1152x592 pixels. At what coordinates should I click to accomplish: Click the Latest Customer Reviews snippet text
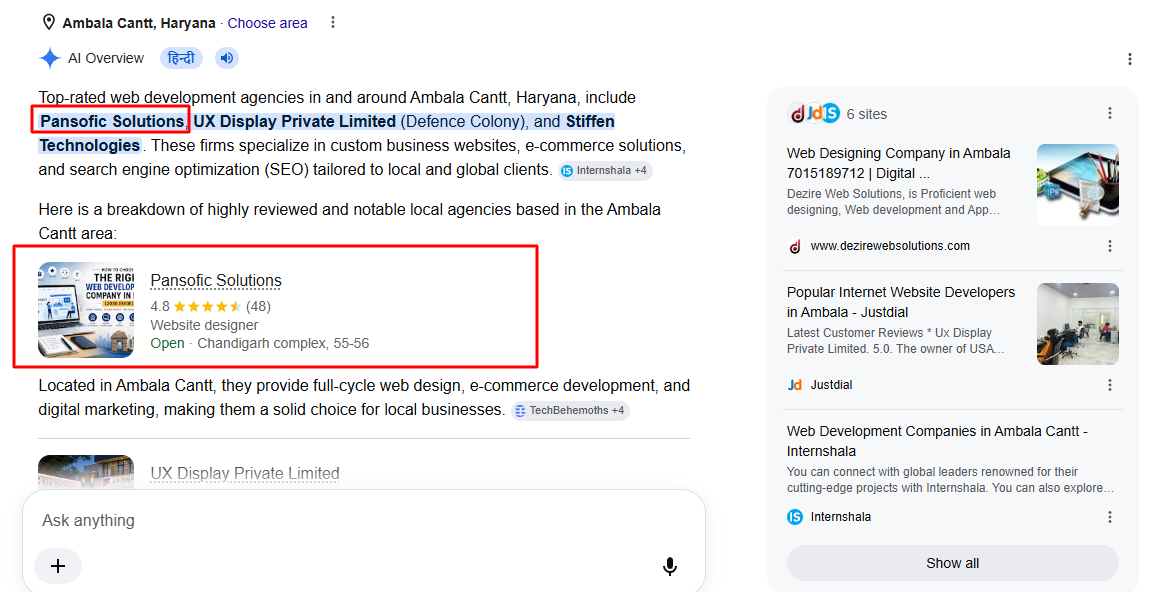point(896,341)
